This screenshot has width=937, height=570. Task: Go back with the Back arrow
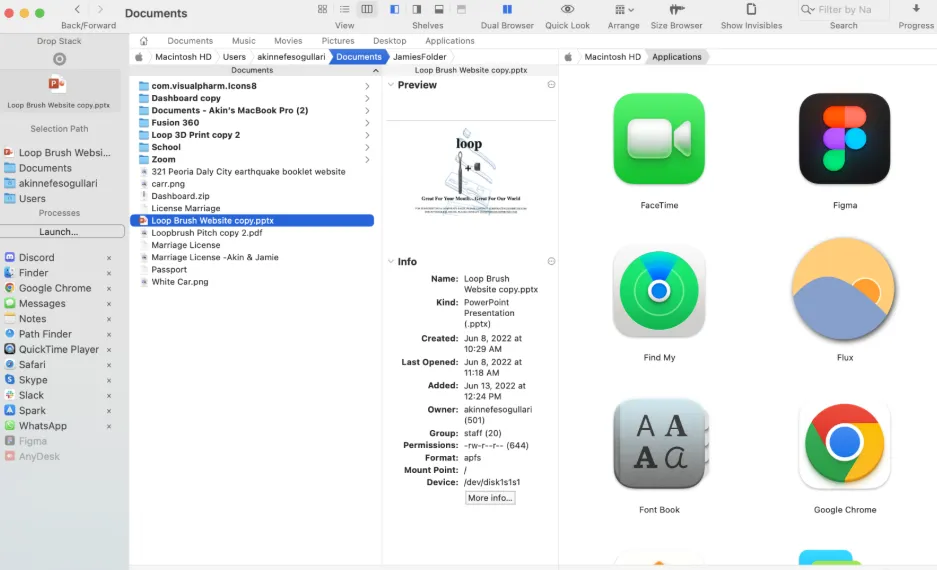click(x=77, y=9)
